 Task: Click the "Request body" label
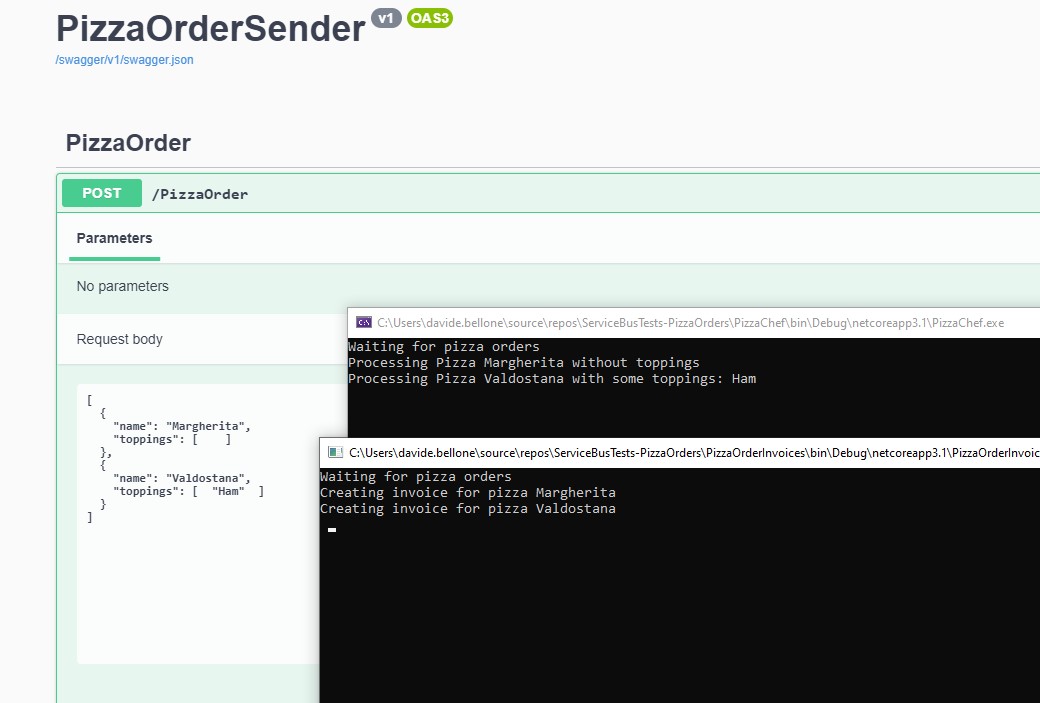120,339
